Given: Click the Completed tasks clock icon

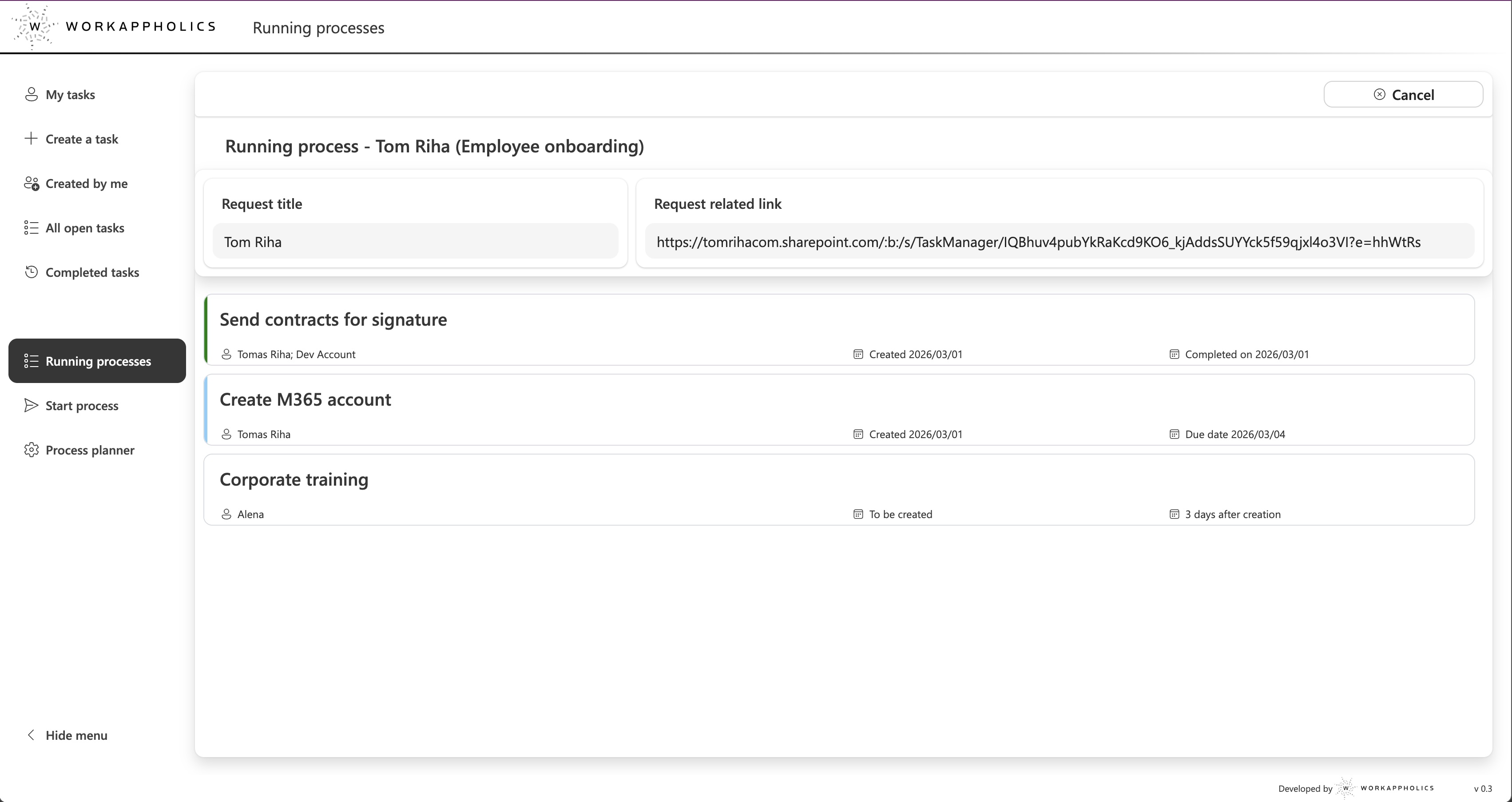Looking at the screenshot, I should [x=31, y=272].
